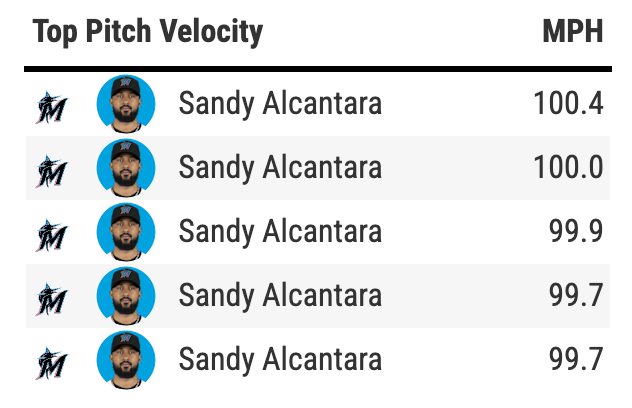This screenshot has width=632, height=408.
Task: Open player headshot in the 100.0 row
Action: [x=126, y=168]
